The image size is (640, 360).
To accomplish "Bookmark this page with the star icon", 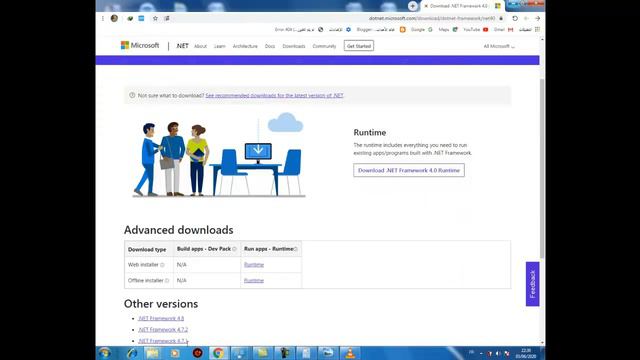I will [x=155, y=18].
